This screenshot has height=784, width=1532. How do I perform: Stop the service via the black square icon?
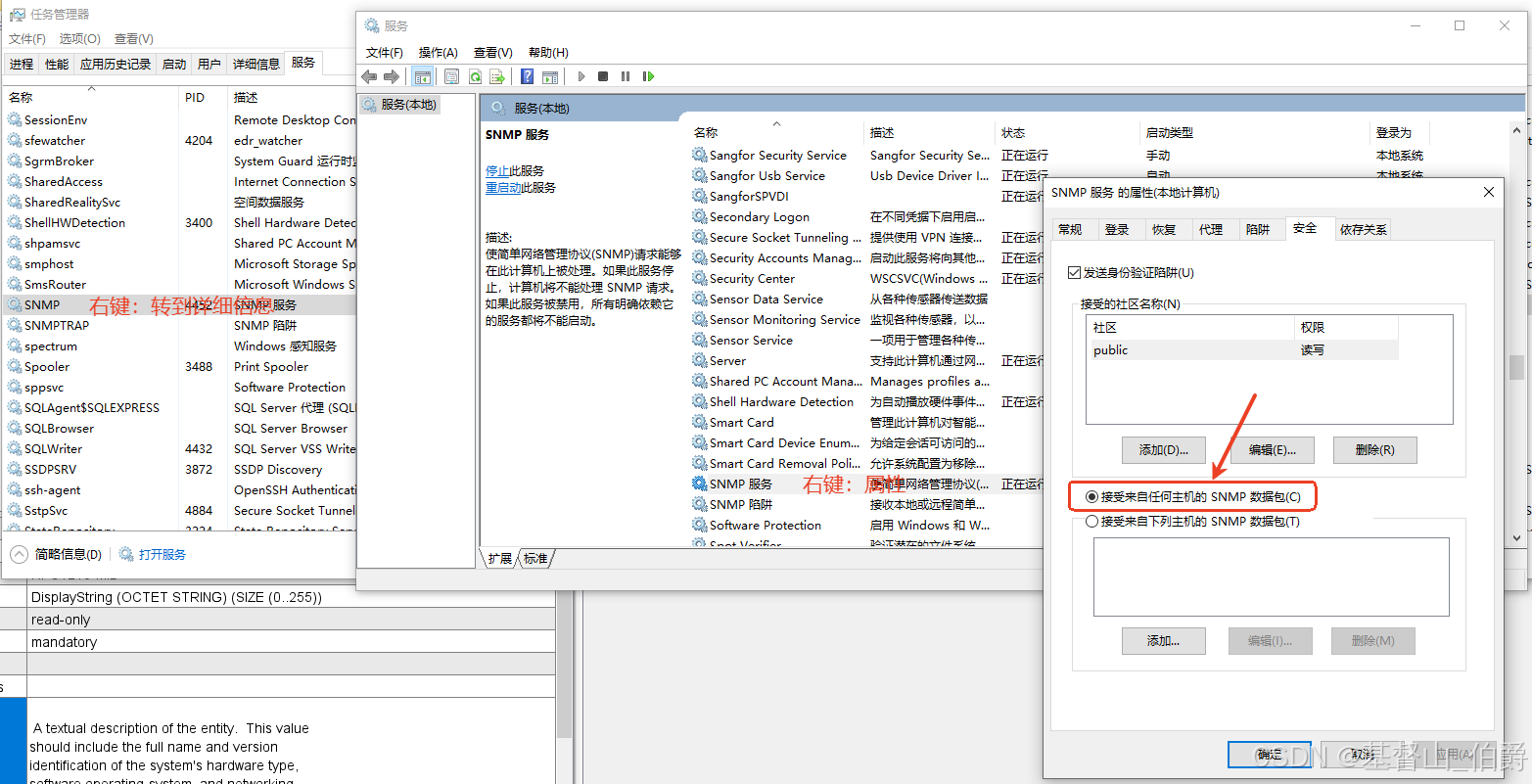602,76
